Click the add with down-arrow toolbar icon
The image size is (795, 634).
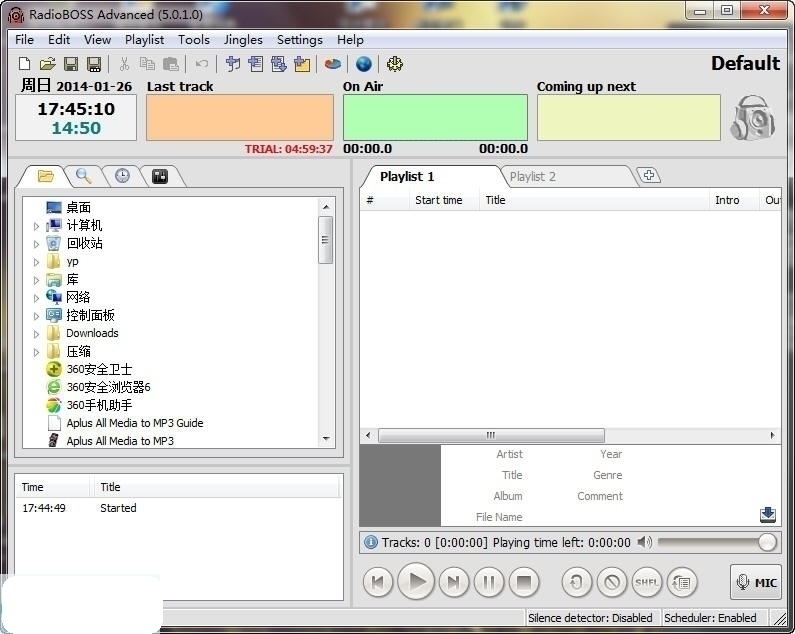pyautogui.click(x=279, y=64)
